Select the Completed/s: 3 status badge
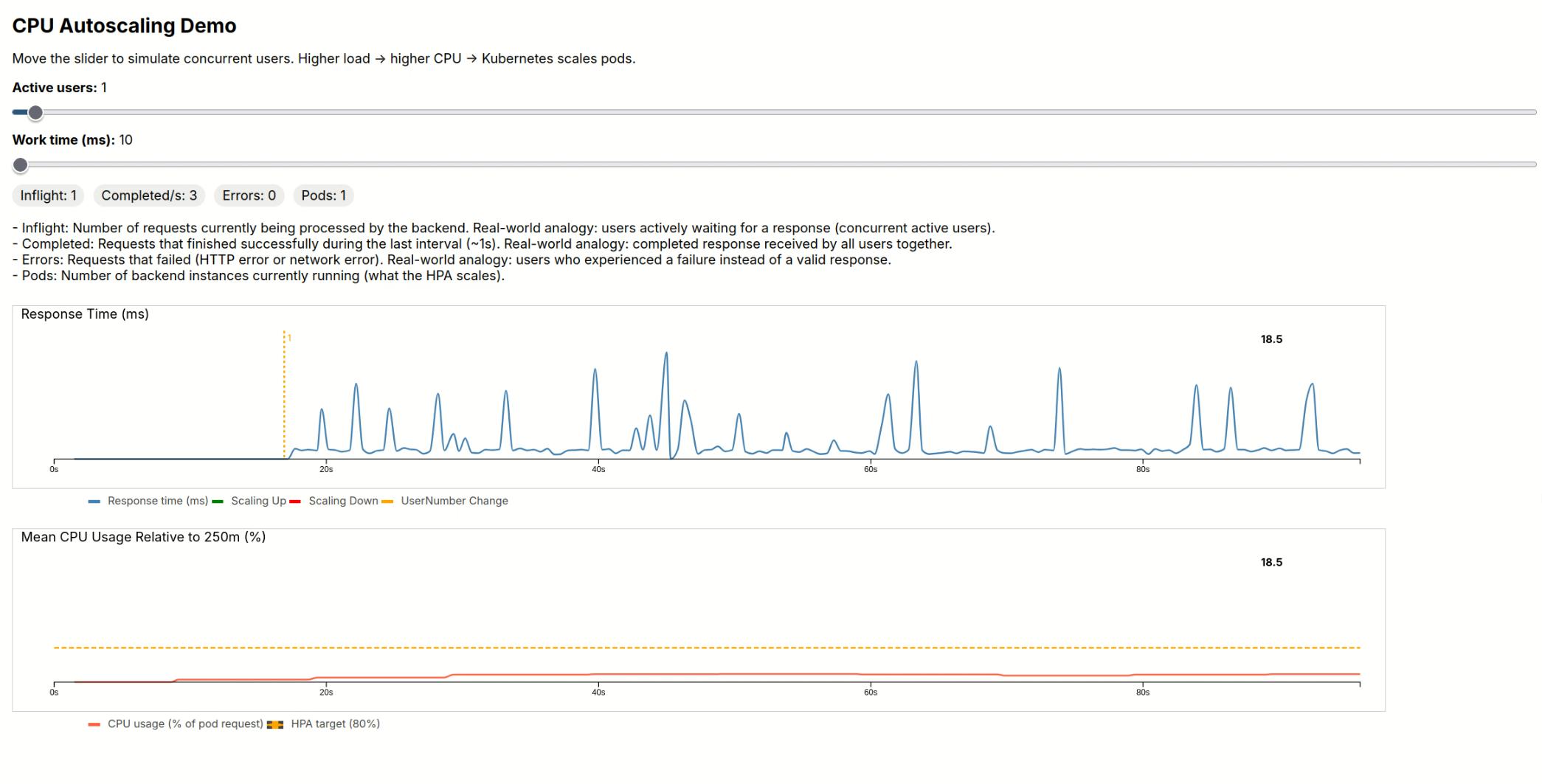 pos(149,195)
